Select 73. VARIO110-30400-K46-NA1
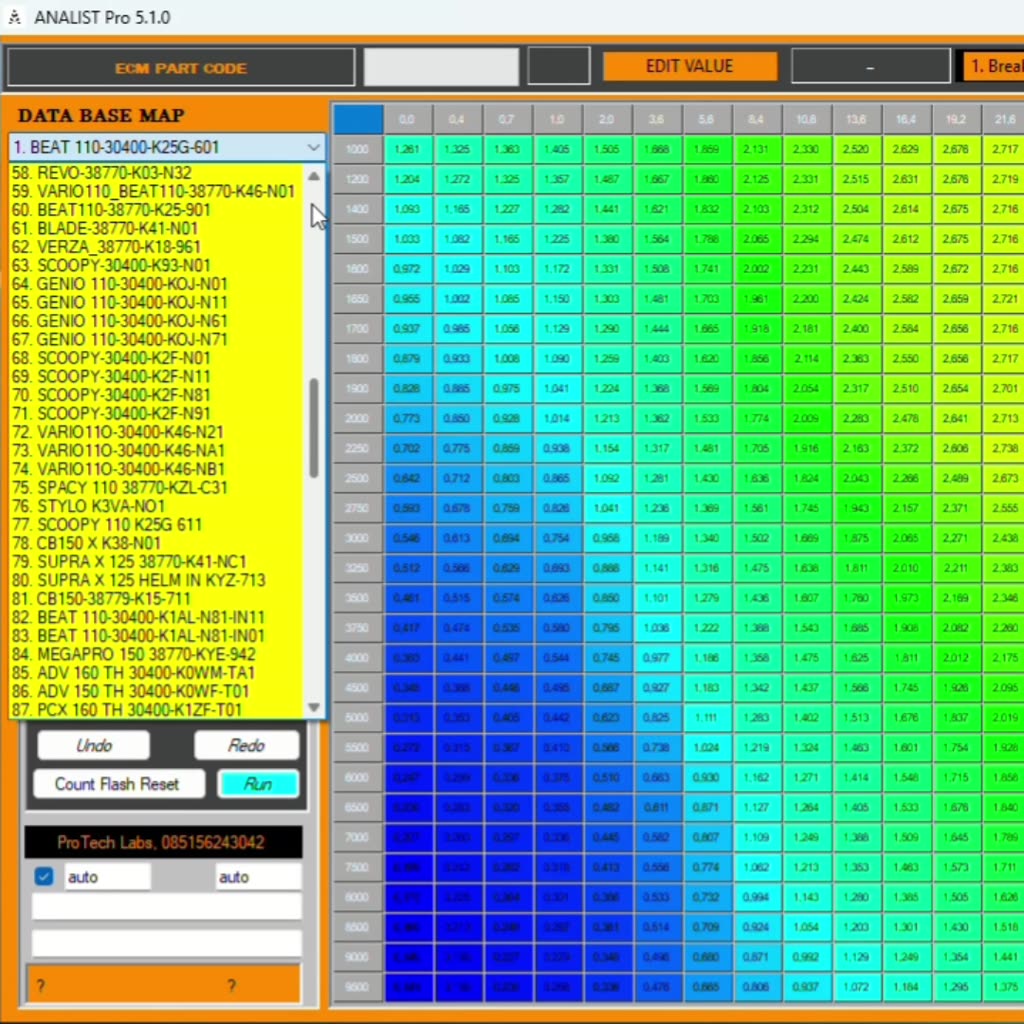 (155, 451)
